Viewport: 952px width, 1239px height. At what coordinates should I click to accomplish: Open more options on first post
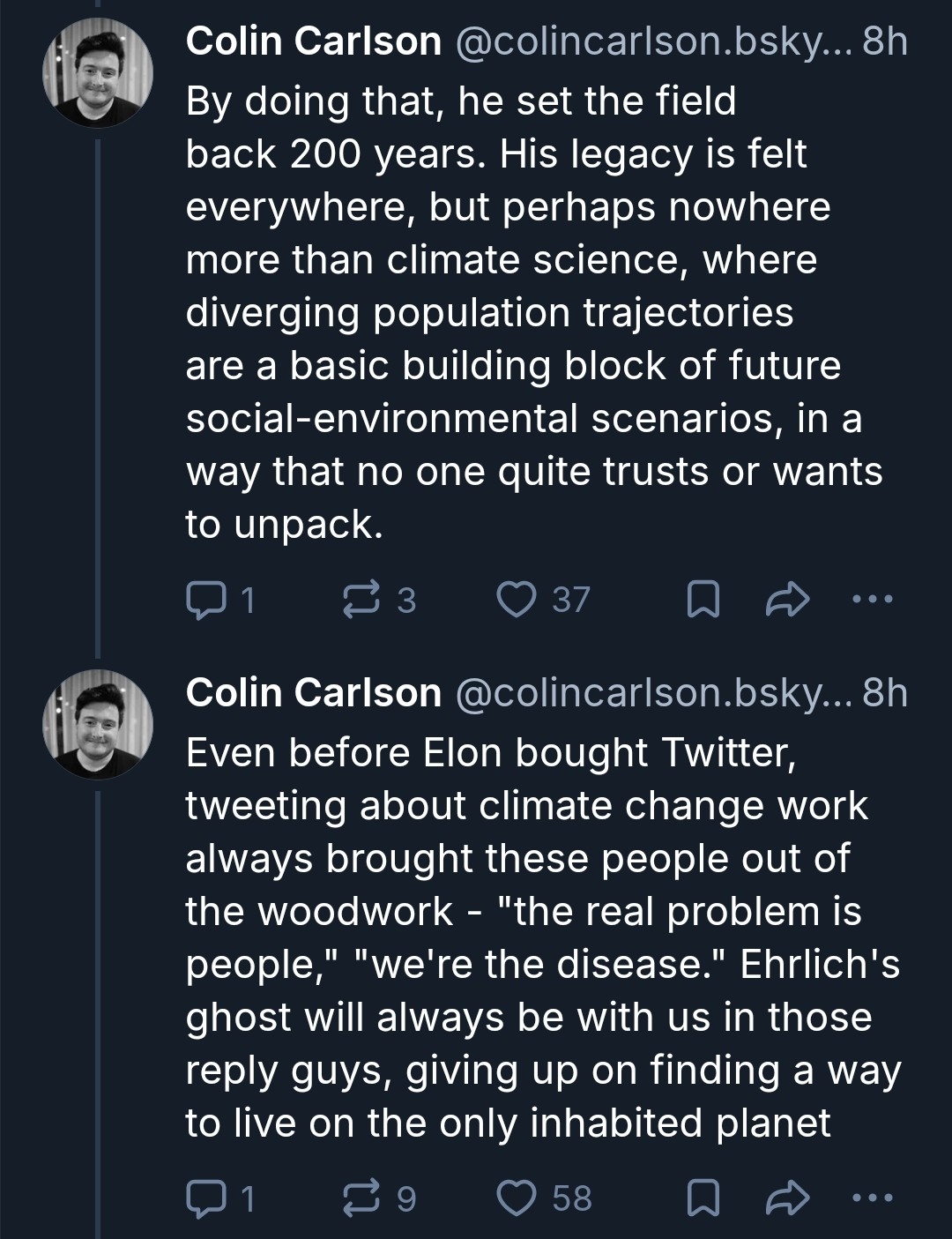873,601
